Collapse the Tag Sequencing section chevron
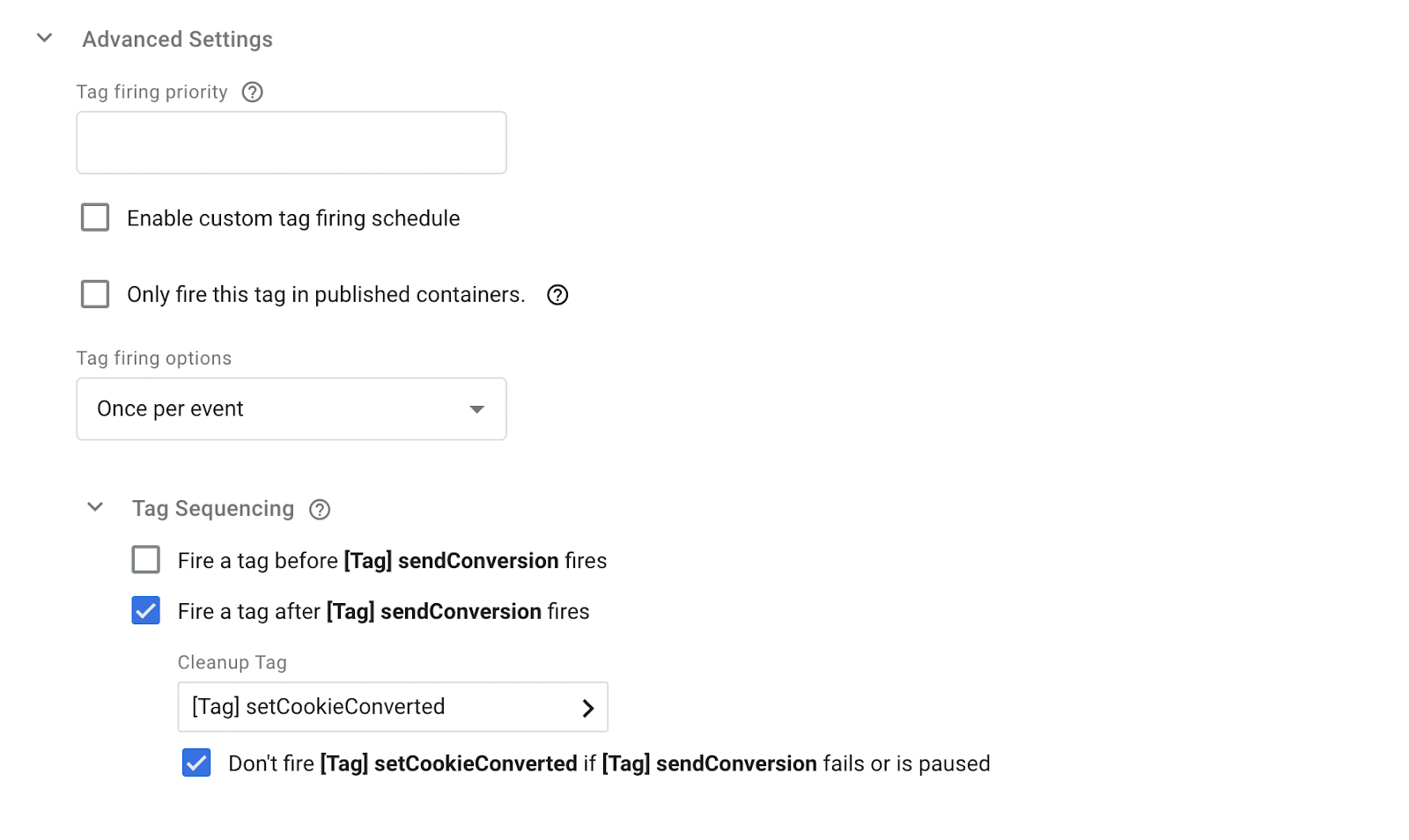1409x840 pixels. pos(95,507)
